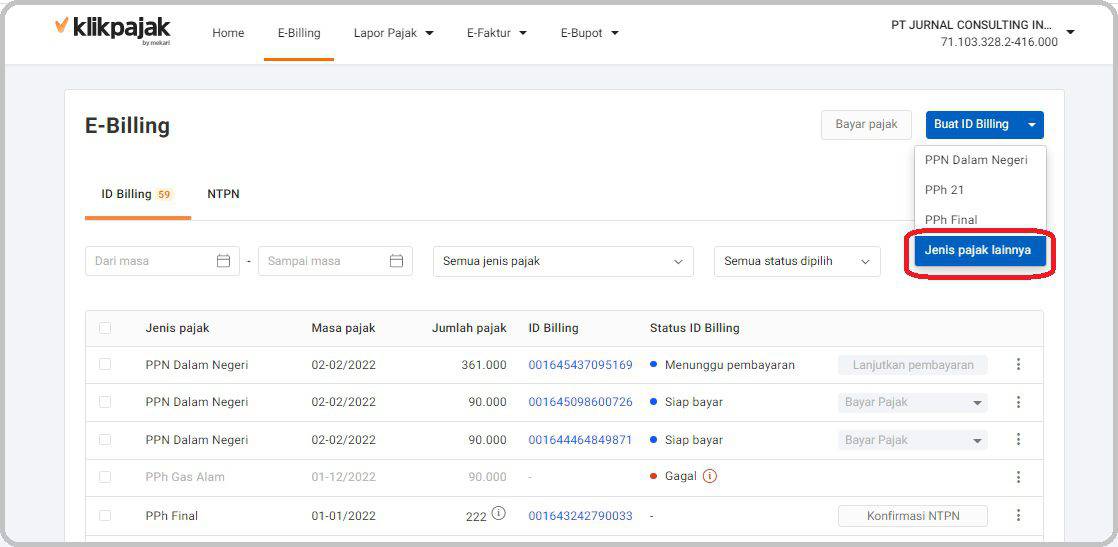The image size is (1118, 547).
Task: Open billing link 001645437095169
Action: [x=580, y=364]
